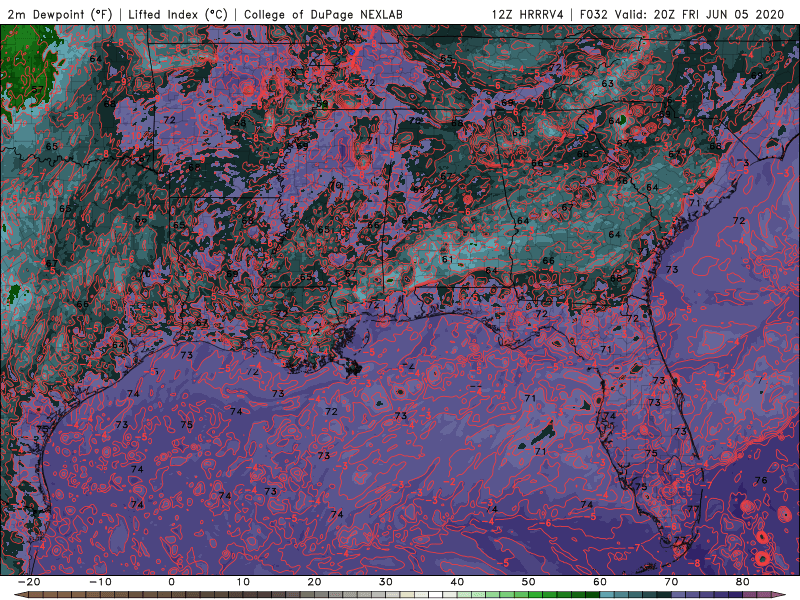Click the 30 label on the color scale
This screenshot has height=600, width=800.
[x=386, y=582]
